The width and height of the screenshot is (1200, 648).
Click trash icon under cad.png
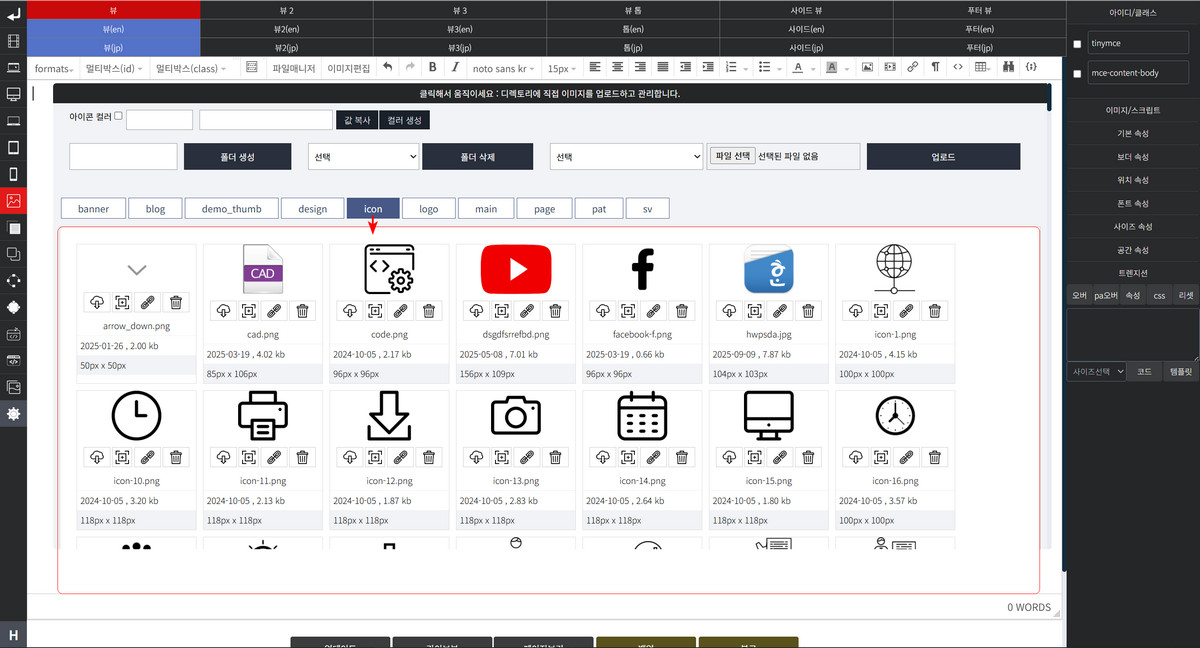[302, 310]
